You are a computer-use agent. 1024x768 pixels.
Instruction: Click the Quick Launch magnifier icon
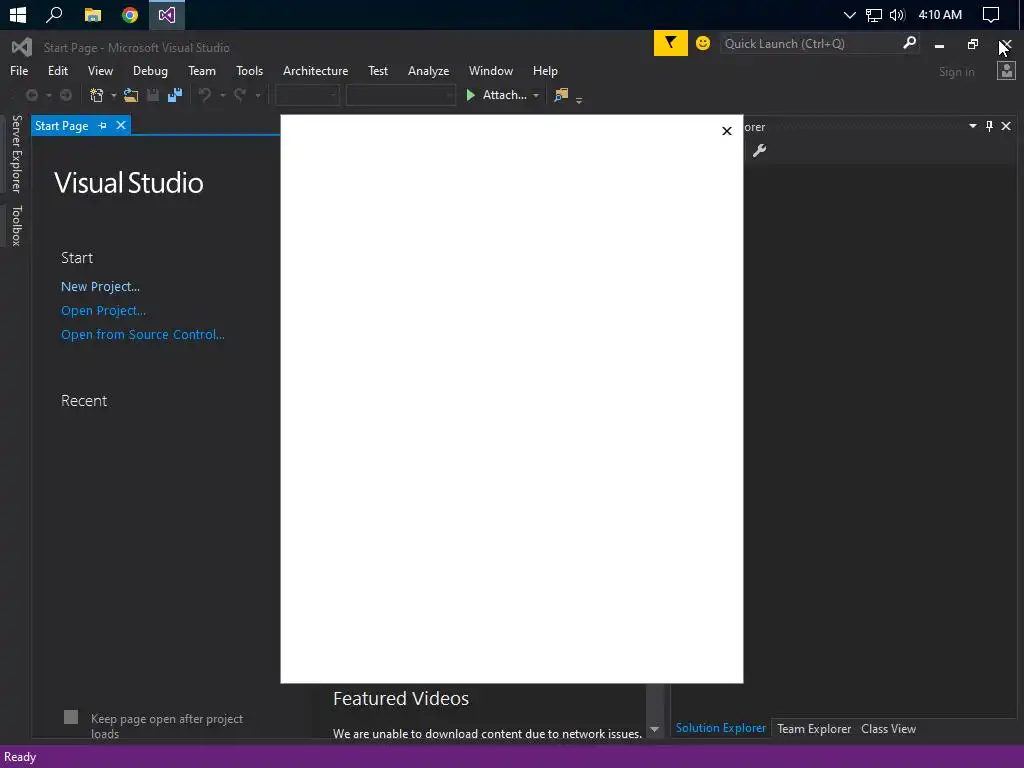(909, 43)
